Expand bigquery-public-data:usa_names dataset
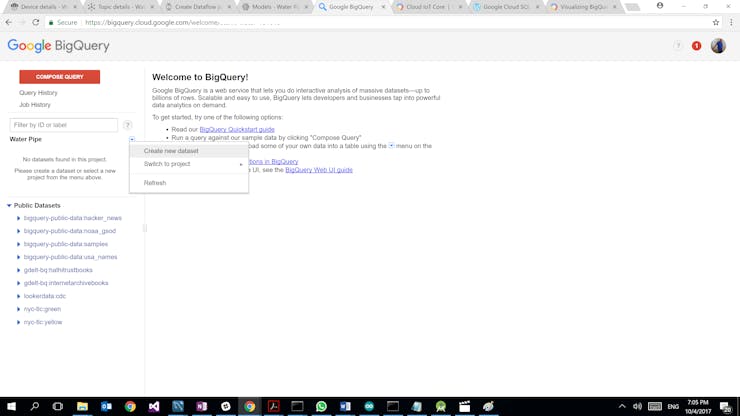The height and width of the screenshot is (416, 740). coord(18,257)
